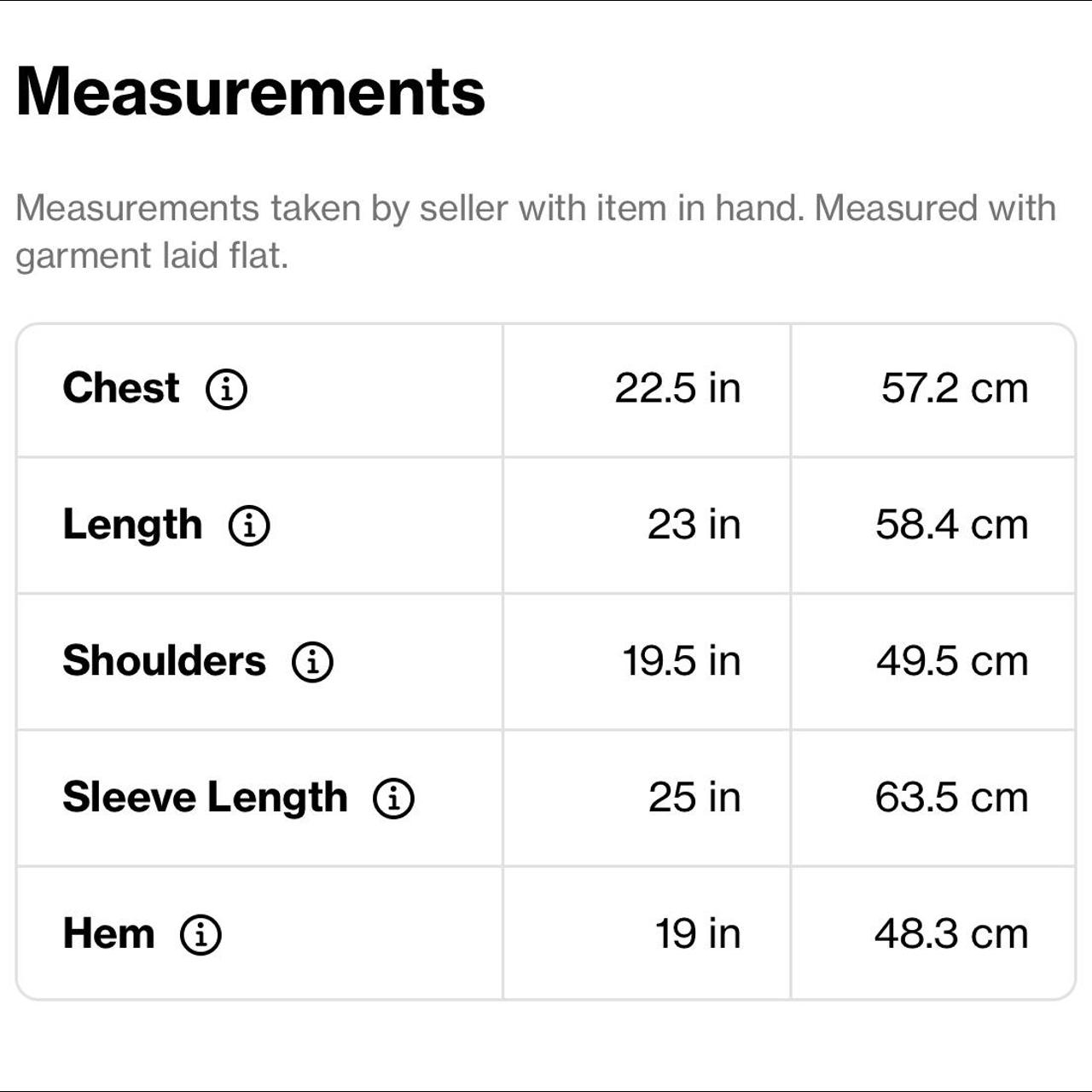1092x1092 pixels.
Task: Click the 22.5 in chest value
Action: pos(677,388)
